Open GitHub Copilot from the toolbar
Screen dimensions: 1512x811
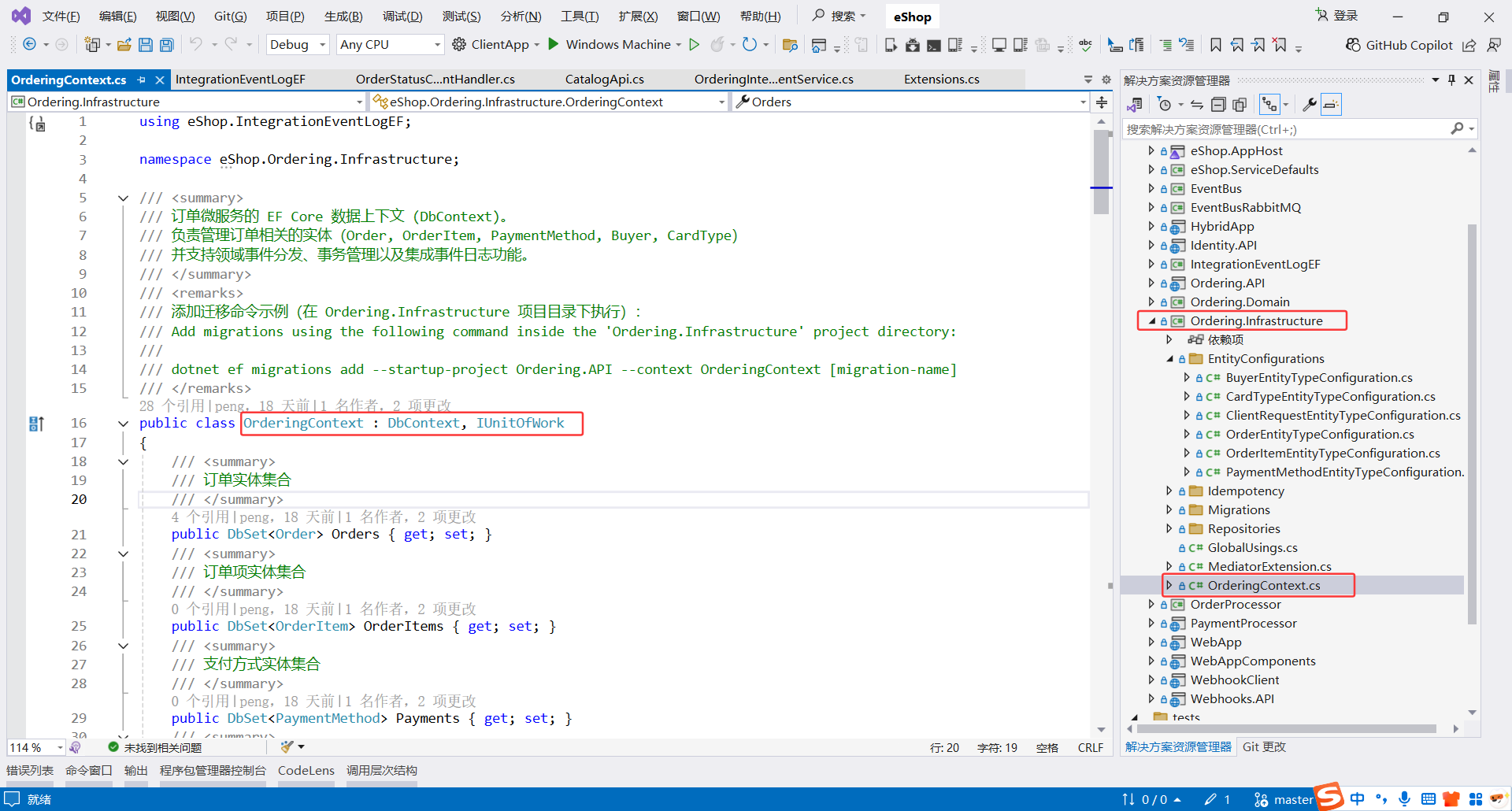pos(1399,45)
